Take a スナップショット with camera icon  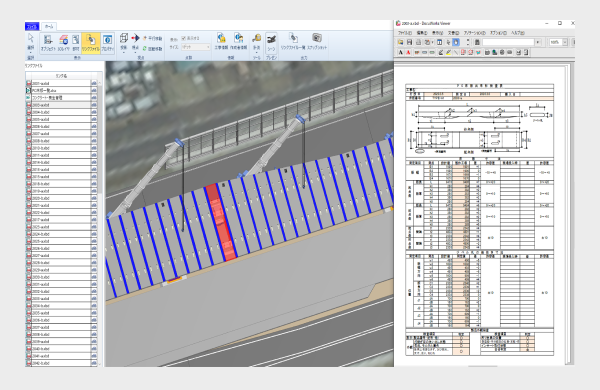(317, 41)
